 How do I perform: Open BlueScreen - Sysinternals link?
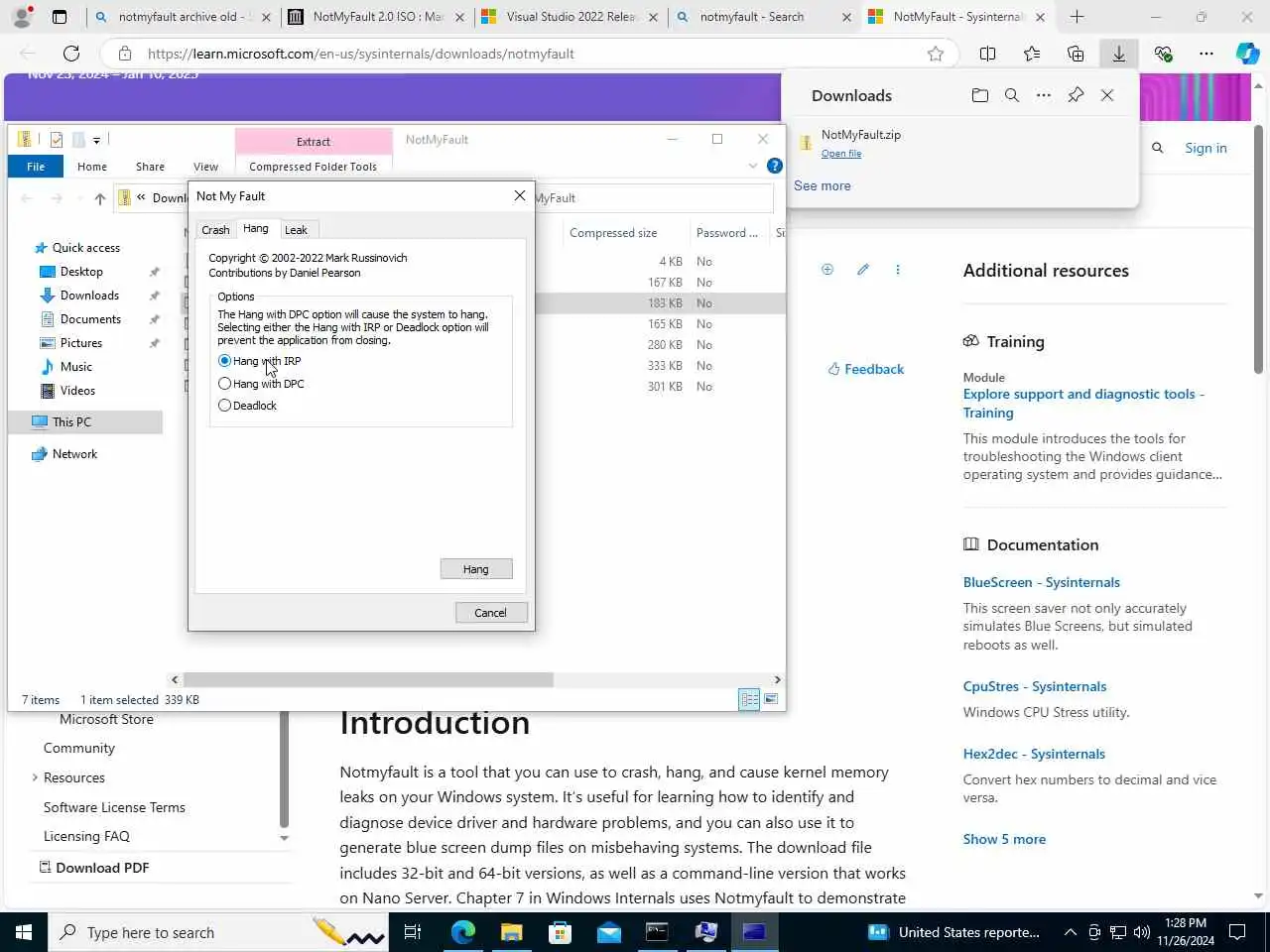1041,582
